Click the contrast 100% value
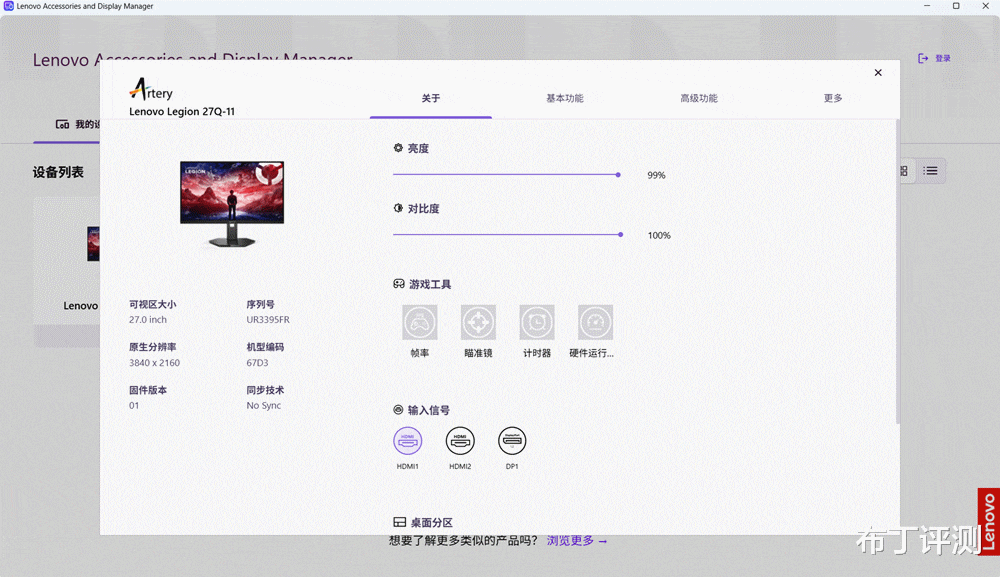Viewport: 1000px width, 577px height. tap(659, 235)
